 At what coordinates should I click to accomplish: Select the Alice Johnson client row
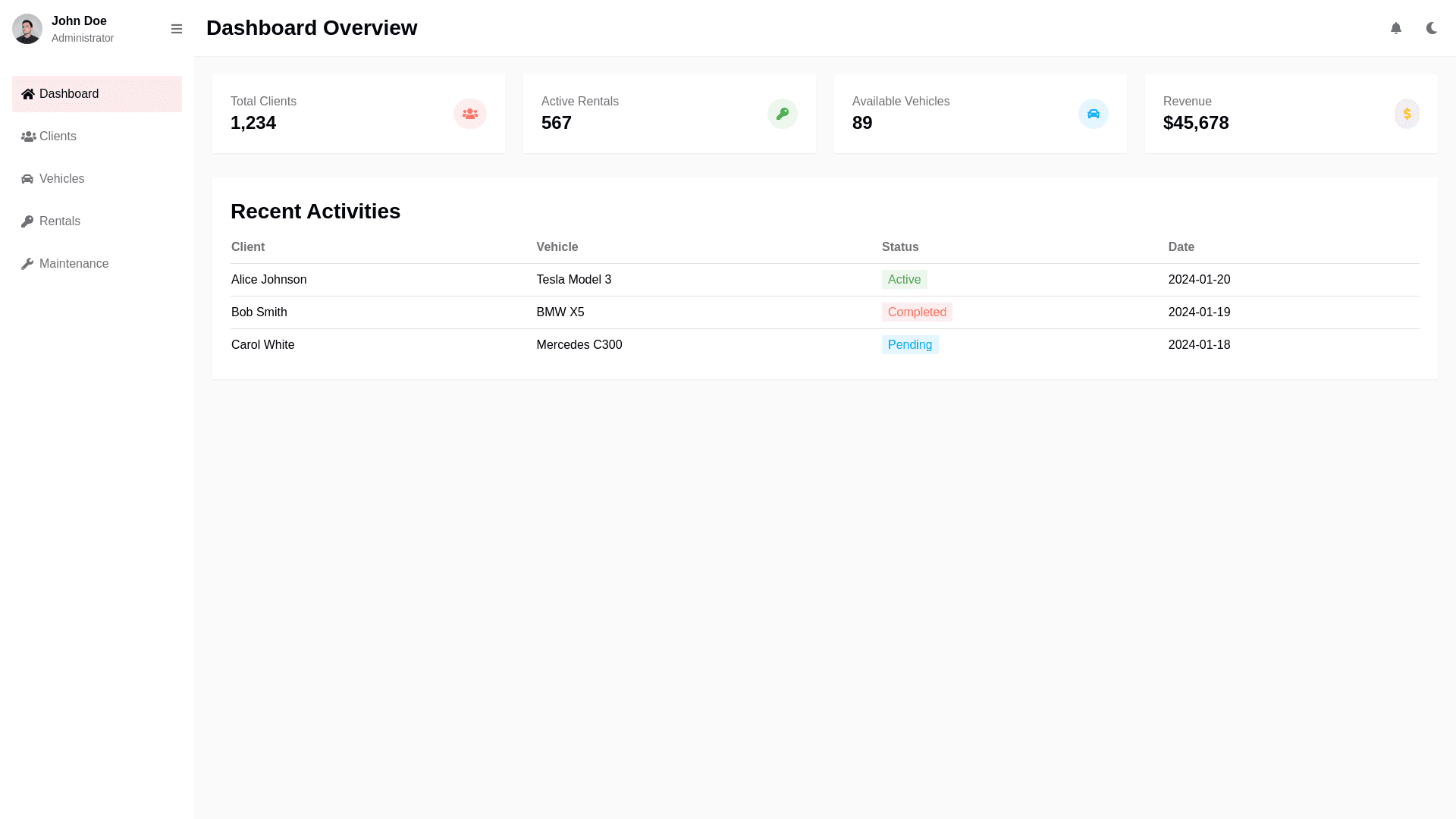click(x=269, y=280)
